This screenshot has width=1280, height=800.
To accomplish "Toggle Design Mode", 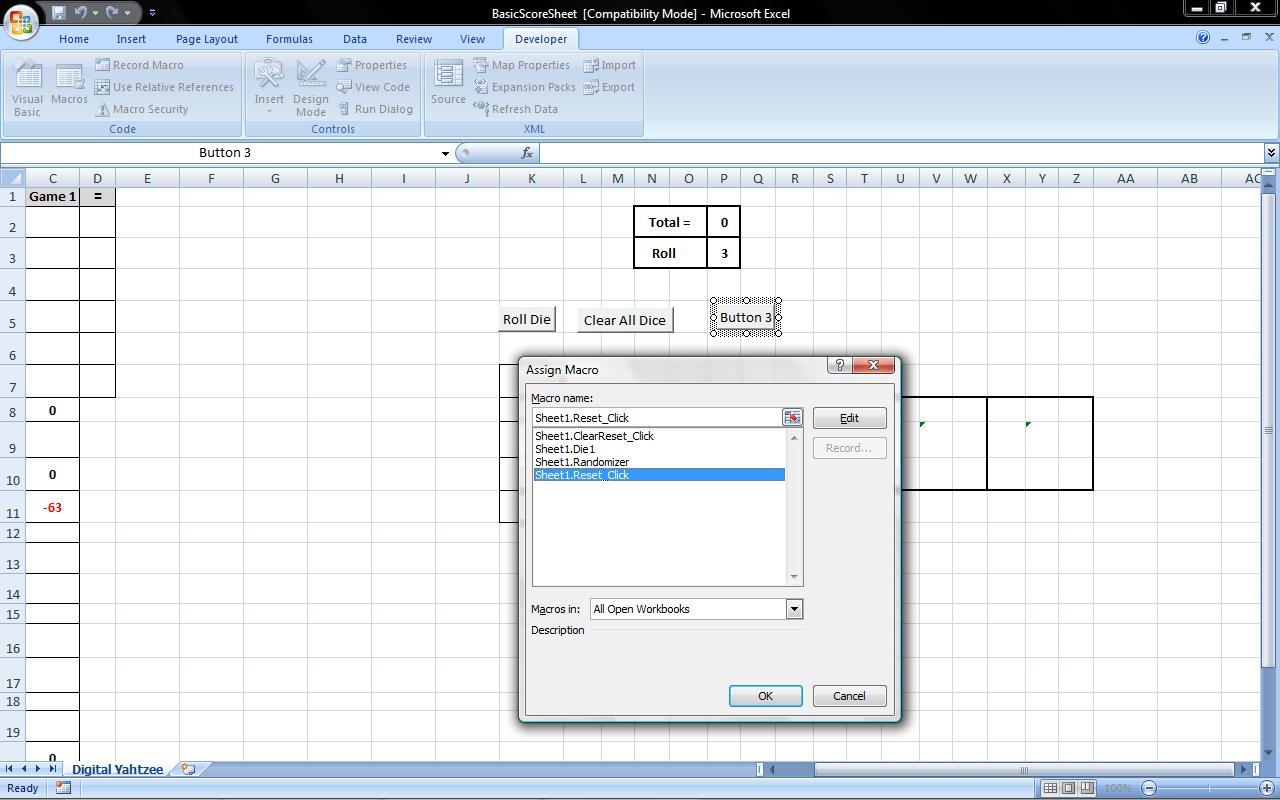I will 310,88.
